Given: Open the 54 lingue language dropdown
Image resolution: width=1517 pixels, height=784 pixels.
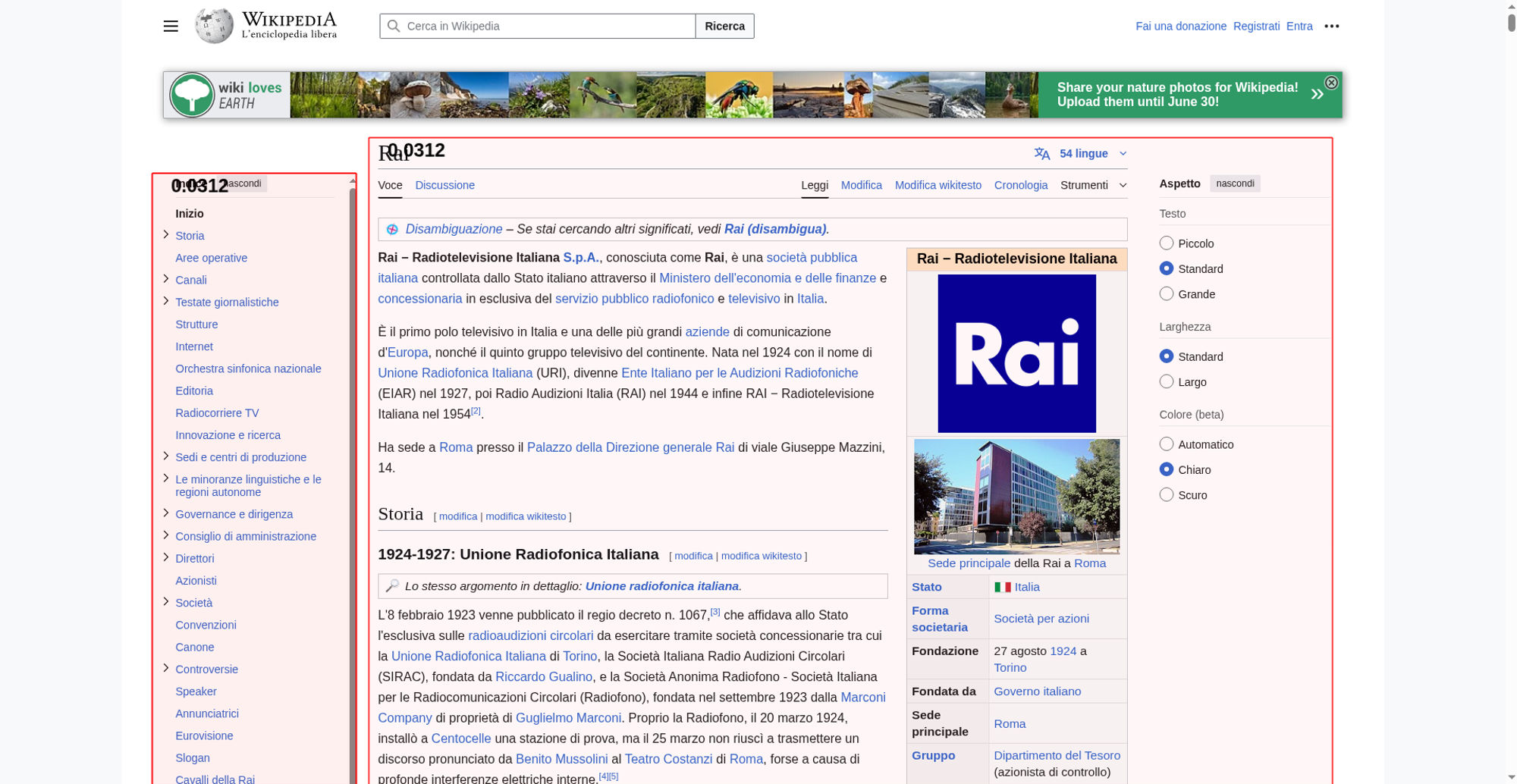Looking at the screenshot, I should (x=1081, y=154).
